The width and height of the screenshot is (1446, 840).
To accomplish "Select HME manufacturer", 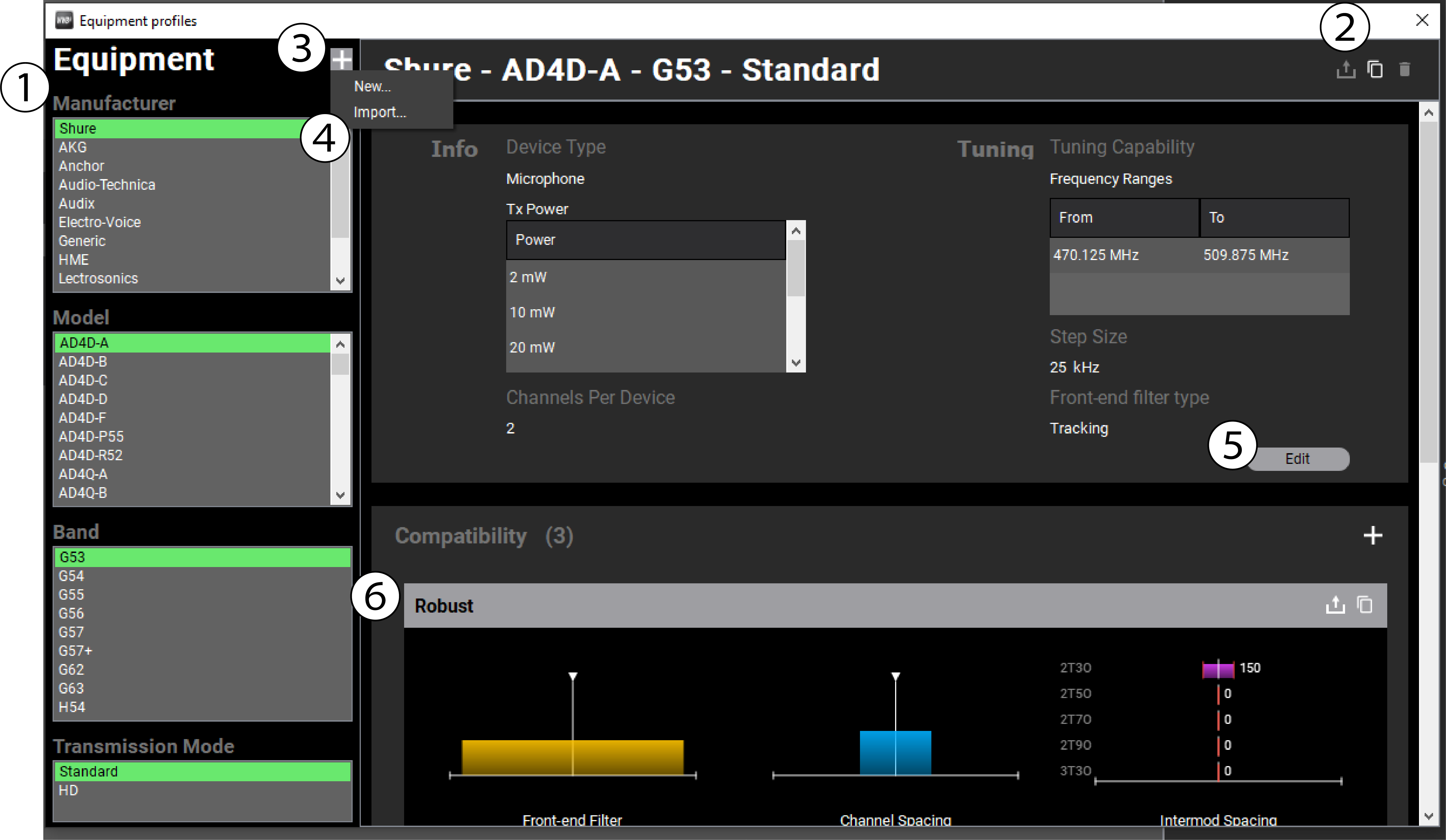I will (192, 260).
